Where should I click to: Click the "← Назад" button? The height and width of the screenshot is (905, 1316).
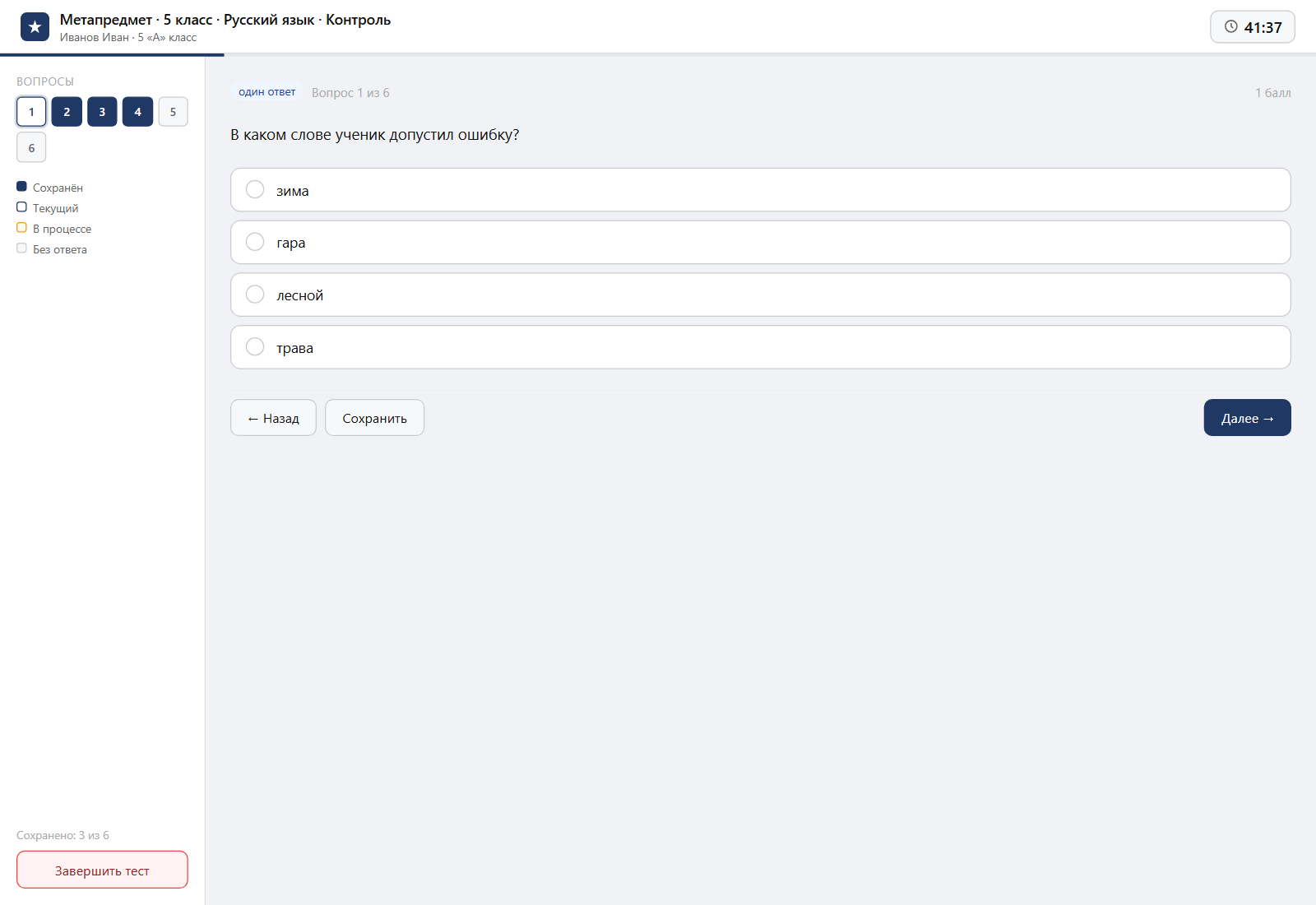pos(273,418)
